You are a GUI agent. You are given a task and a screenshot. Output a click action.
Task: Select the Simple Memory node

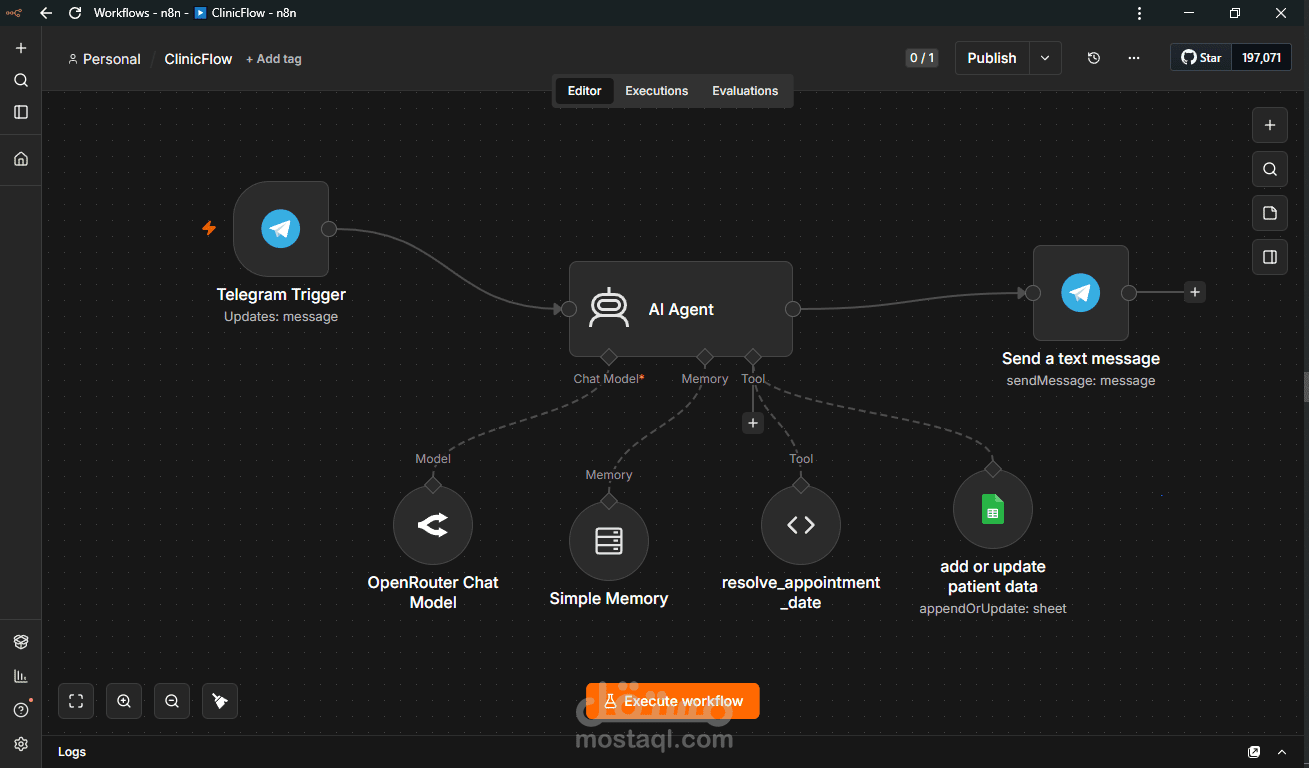(609, 541)
